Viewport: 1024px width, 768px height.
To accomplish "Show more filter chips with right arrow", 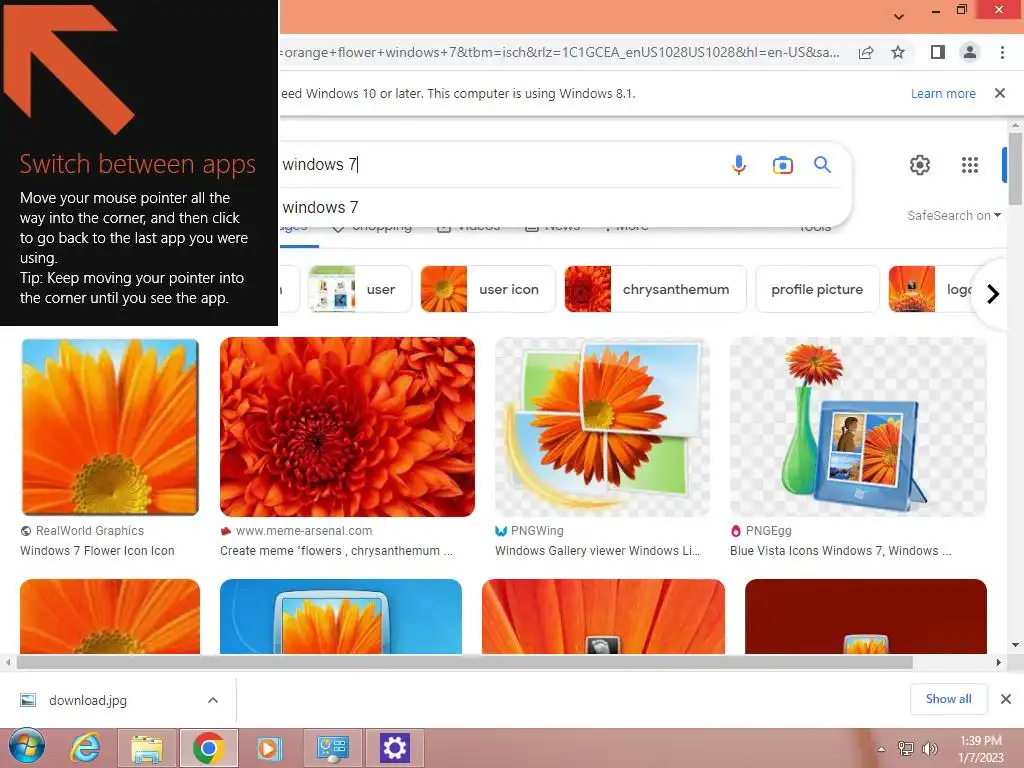I will [993, 294].
